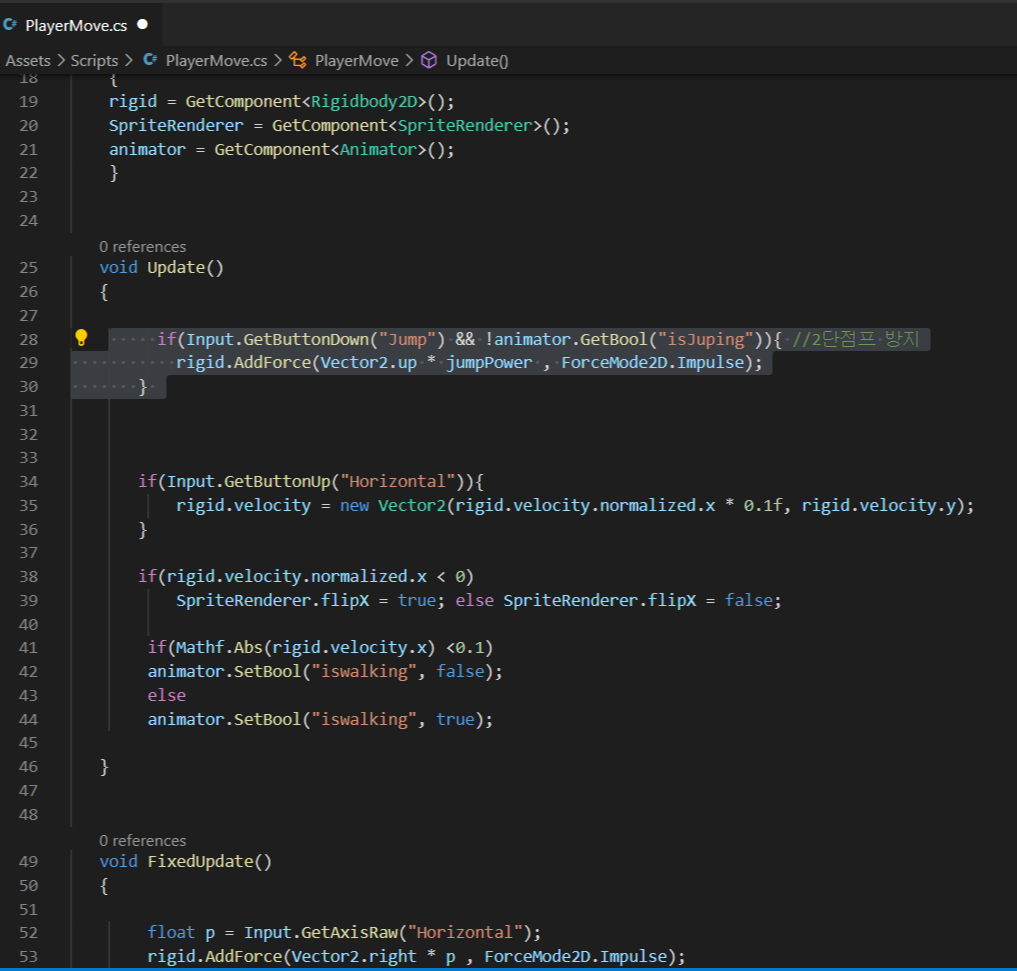1017x971 pixels.
Task: Click GetButtonUp on line 34
Action: coord(277,482)
